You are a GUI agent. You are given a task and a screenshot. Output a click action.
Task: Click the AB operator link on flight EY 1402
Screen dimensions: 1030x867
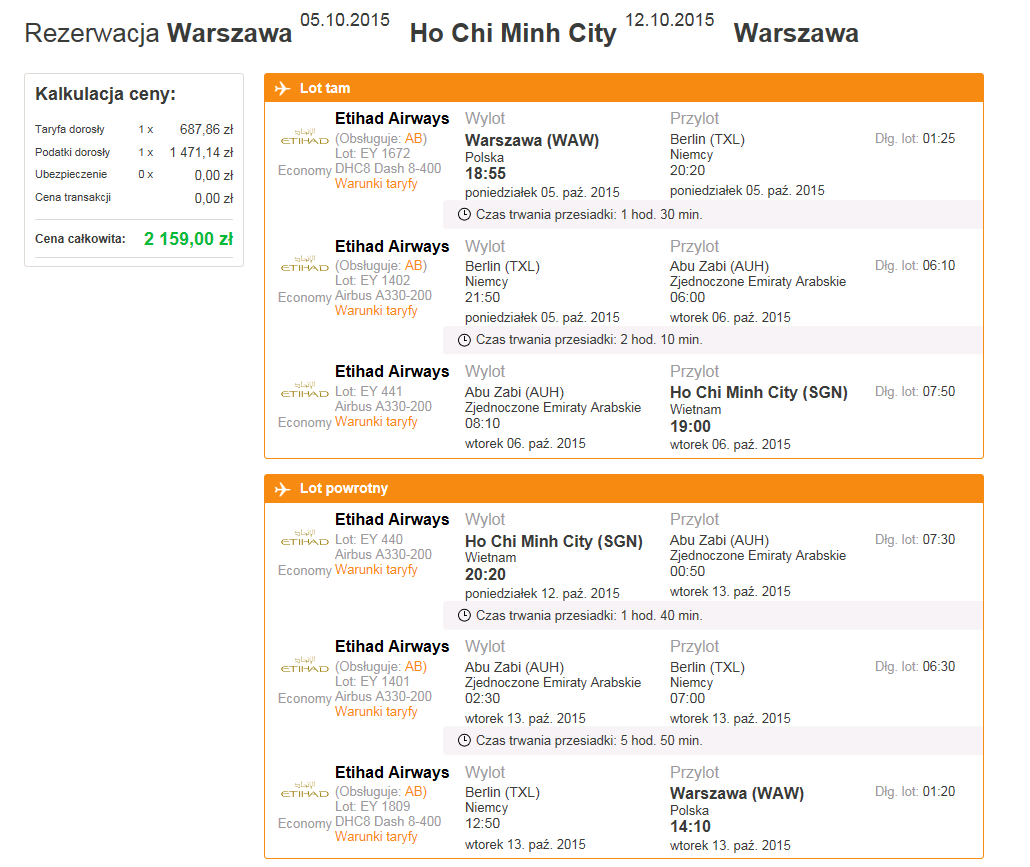[x=414, y=265]
